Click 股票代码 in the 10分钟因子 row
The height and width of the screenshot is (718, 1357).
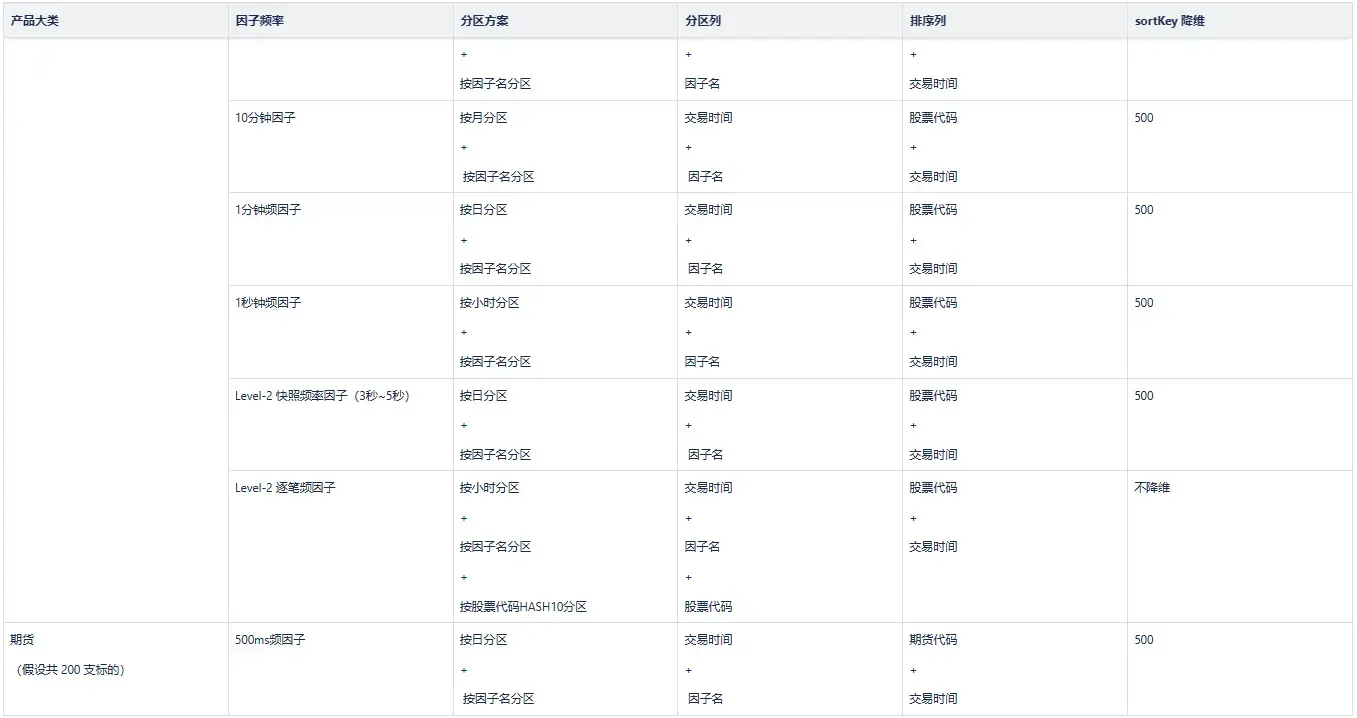[933, 117]
